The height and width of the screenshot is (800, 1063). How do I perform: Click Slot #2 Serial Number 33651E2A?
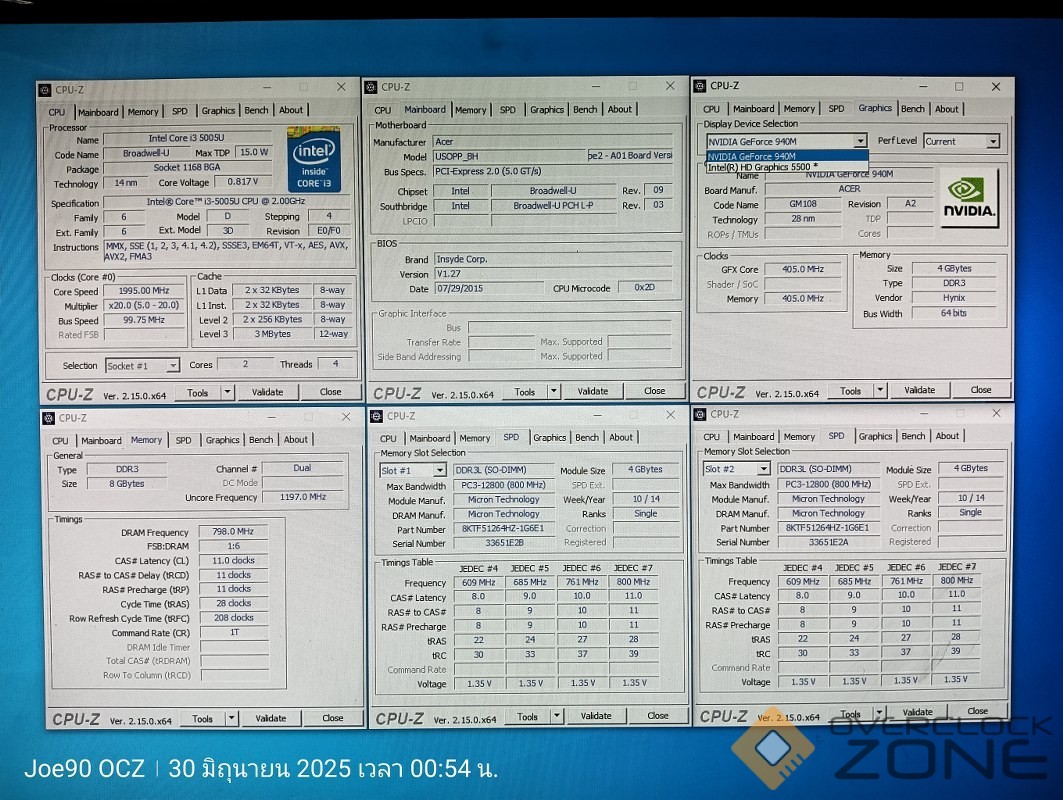828,542
